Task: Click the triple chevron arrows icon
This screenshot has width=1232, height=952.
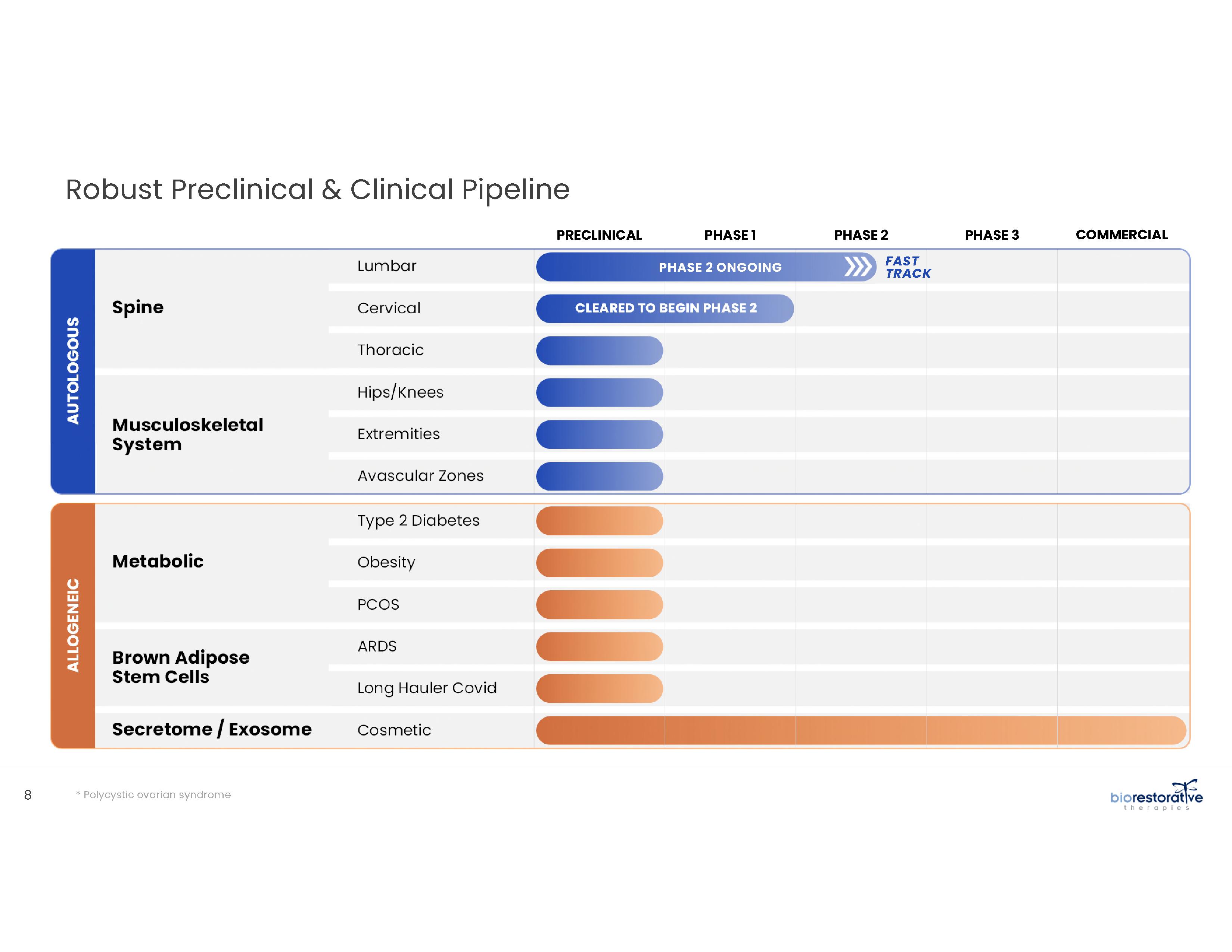Action: pos(858,266)
